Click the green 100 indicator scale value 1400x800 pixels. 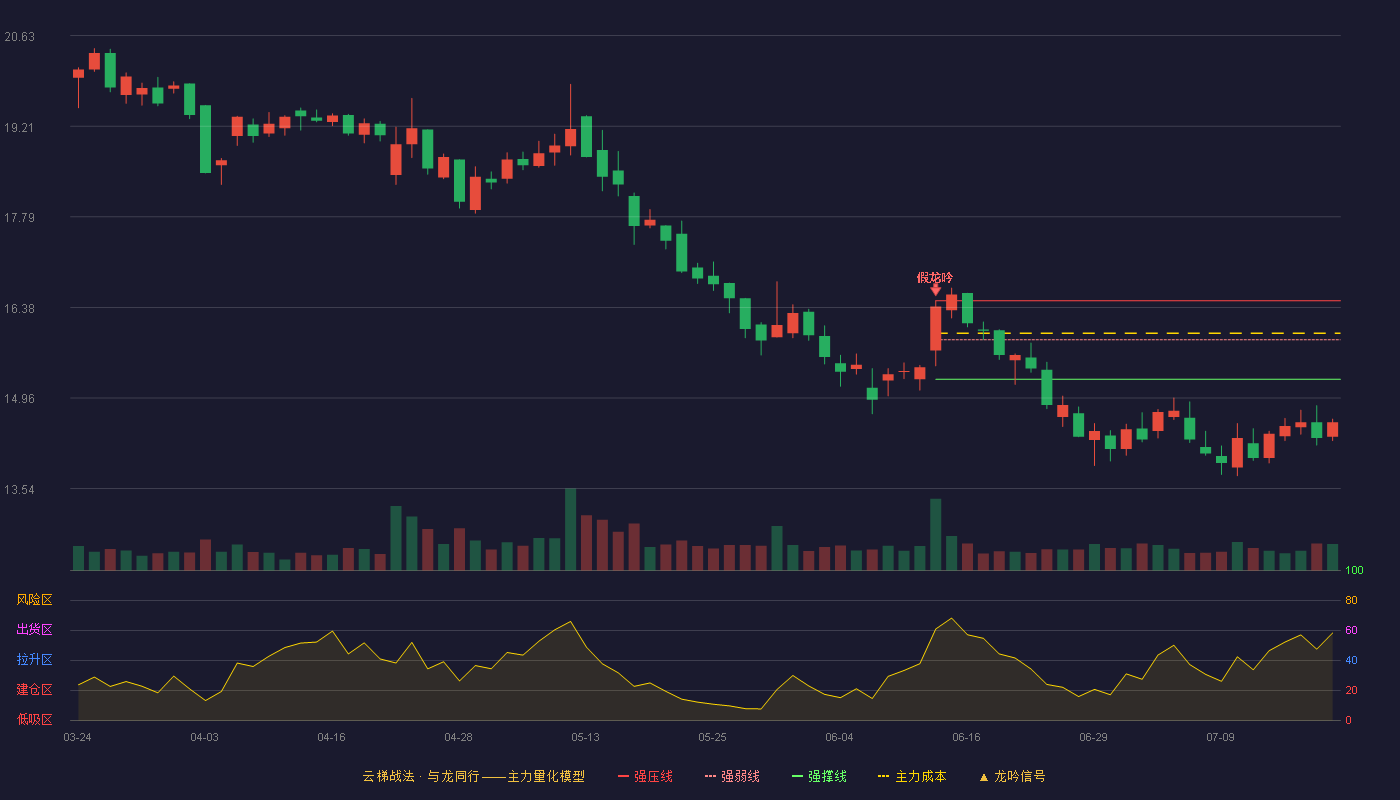point(1354,571)
